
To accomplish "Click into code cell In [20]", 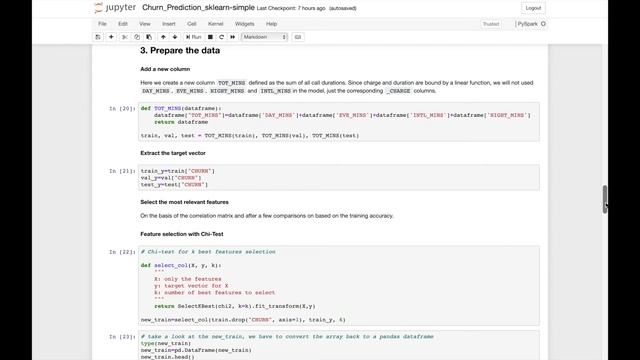I will point(339,122).
